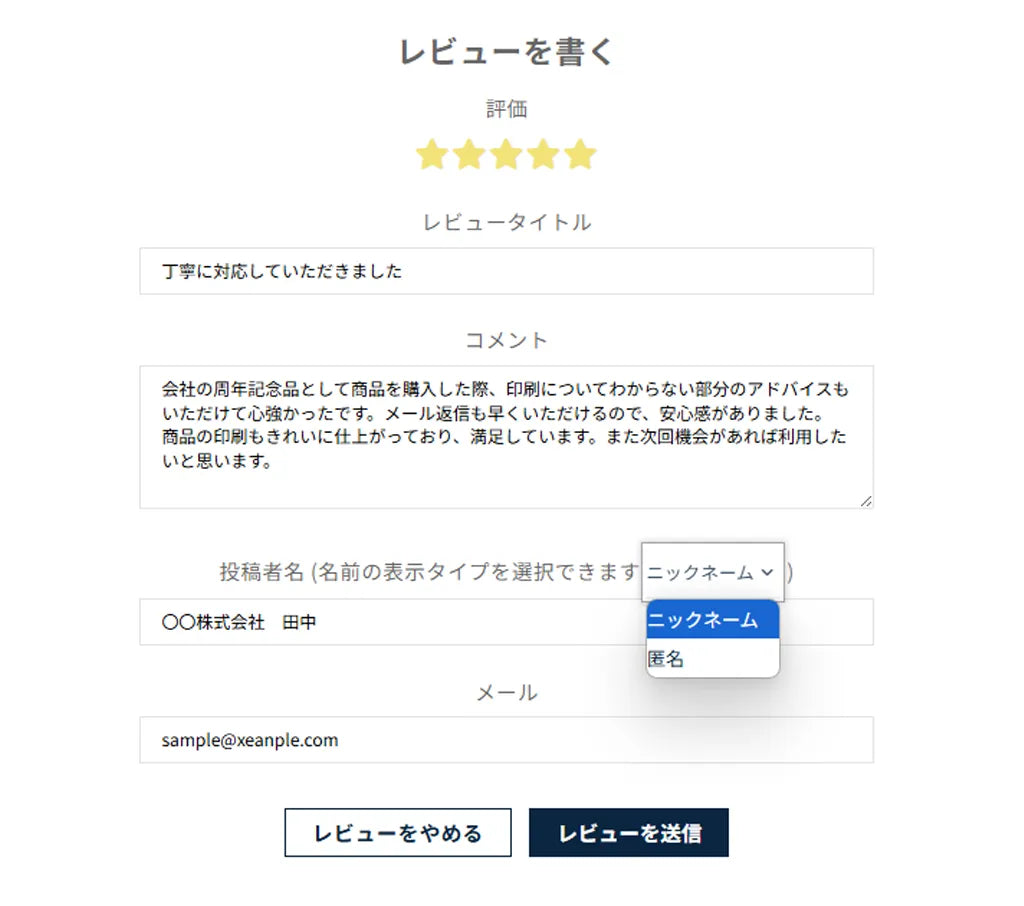The image size is (1024, 906).
Task: Click the メール address field
Action: pyautogui.click(x=506, y=740)
